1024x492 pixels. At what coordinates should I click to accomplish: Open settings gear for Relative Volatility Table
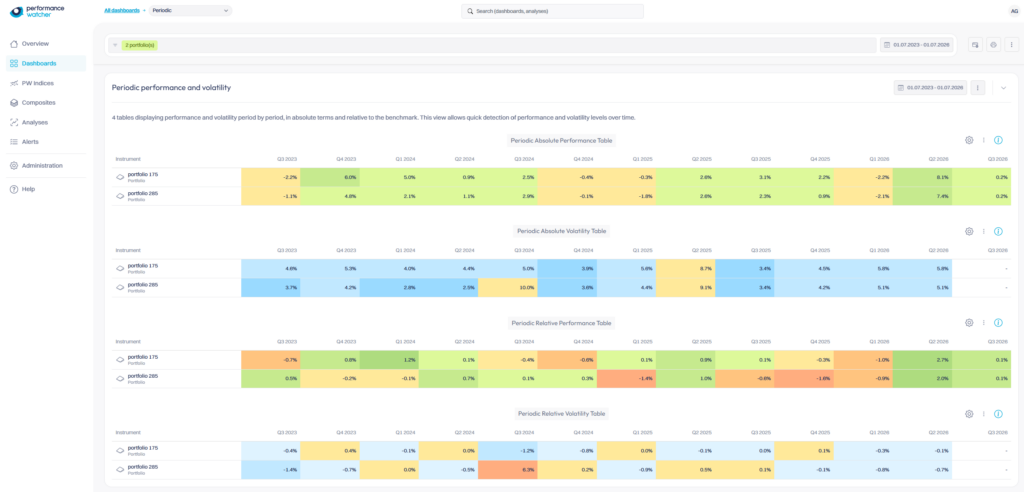(969, 414)
